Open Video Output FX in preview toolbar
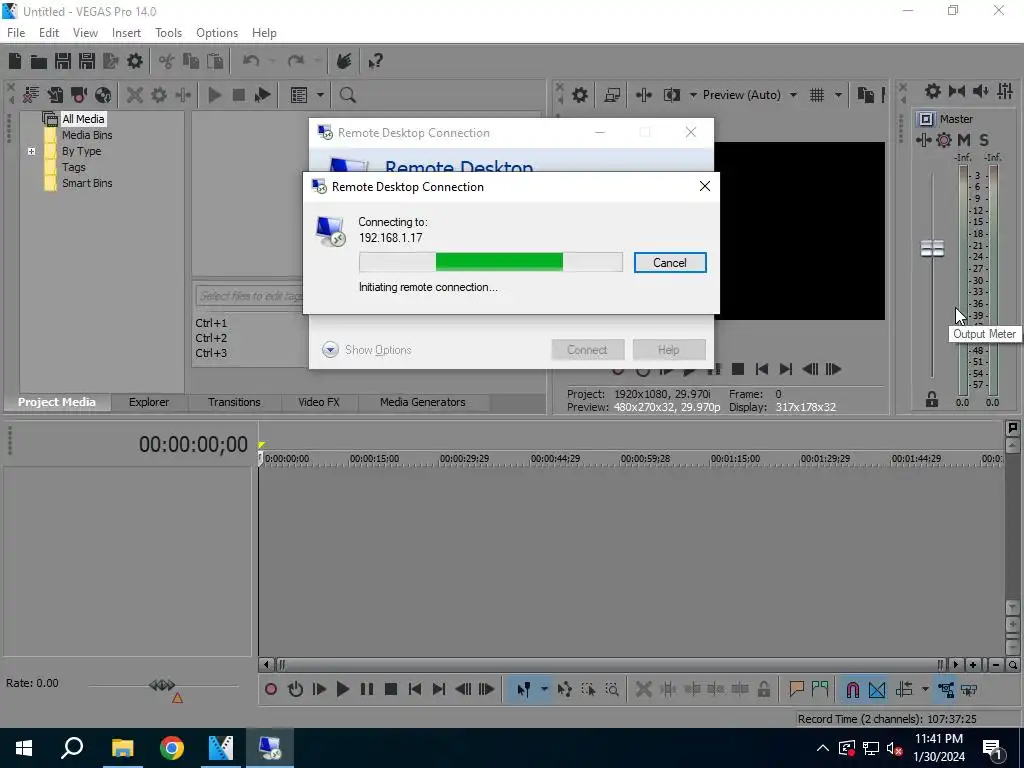This screenshot has height=768, width=1024. [x=643, y=95]
